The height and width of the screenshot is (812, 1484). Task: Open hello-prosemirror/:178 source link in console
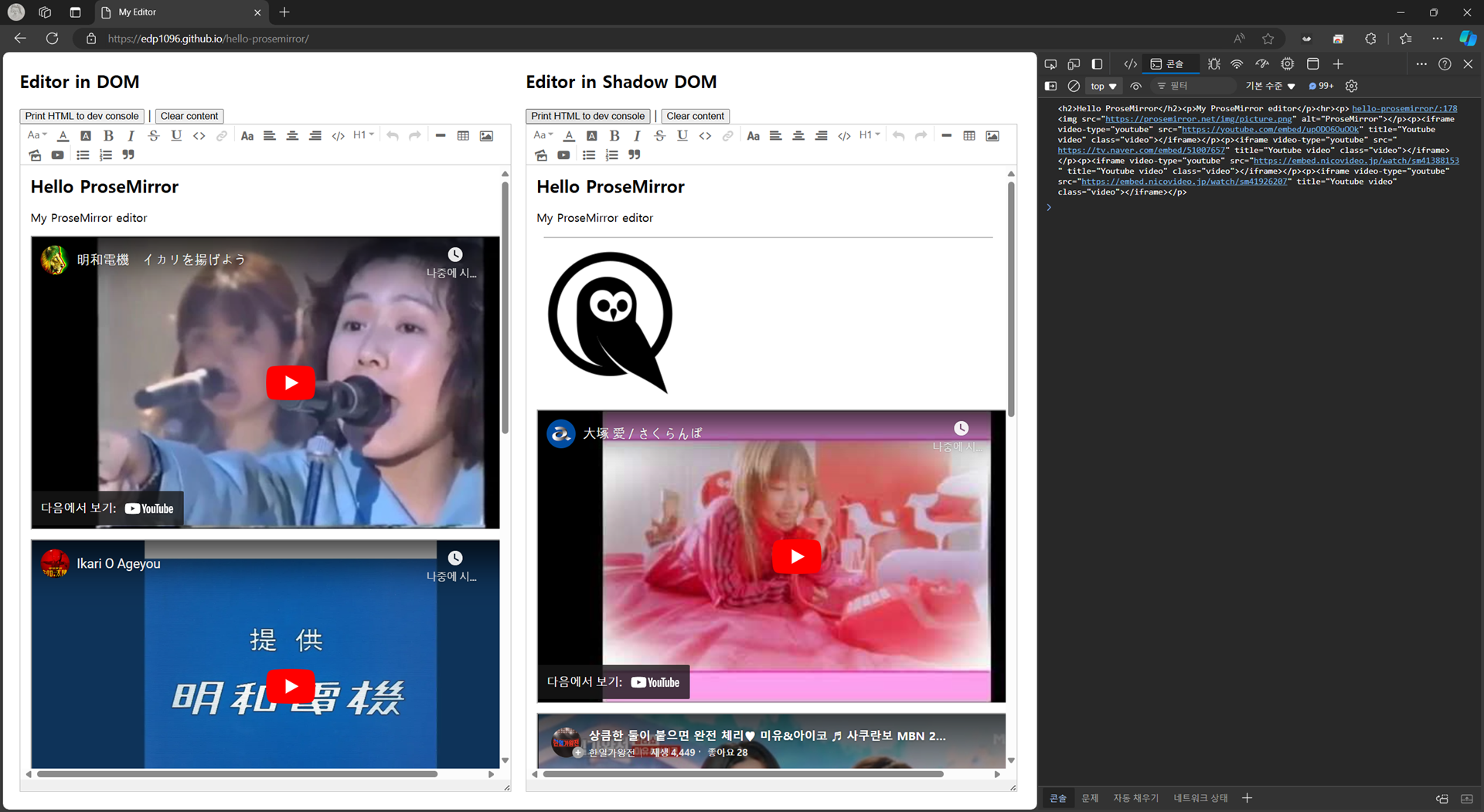[x=1404, y=109]
